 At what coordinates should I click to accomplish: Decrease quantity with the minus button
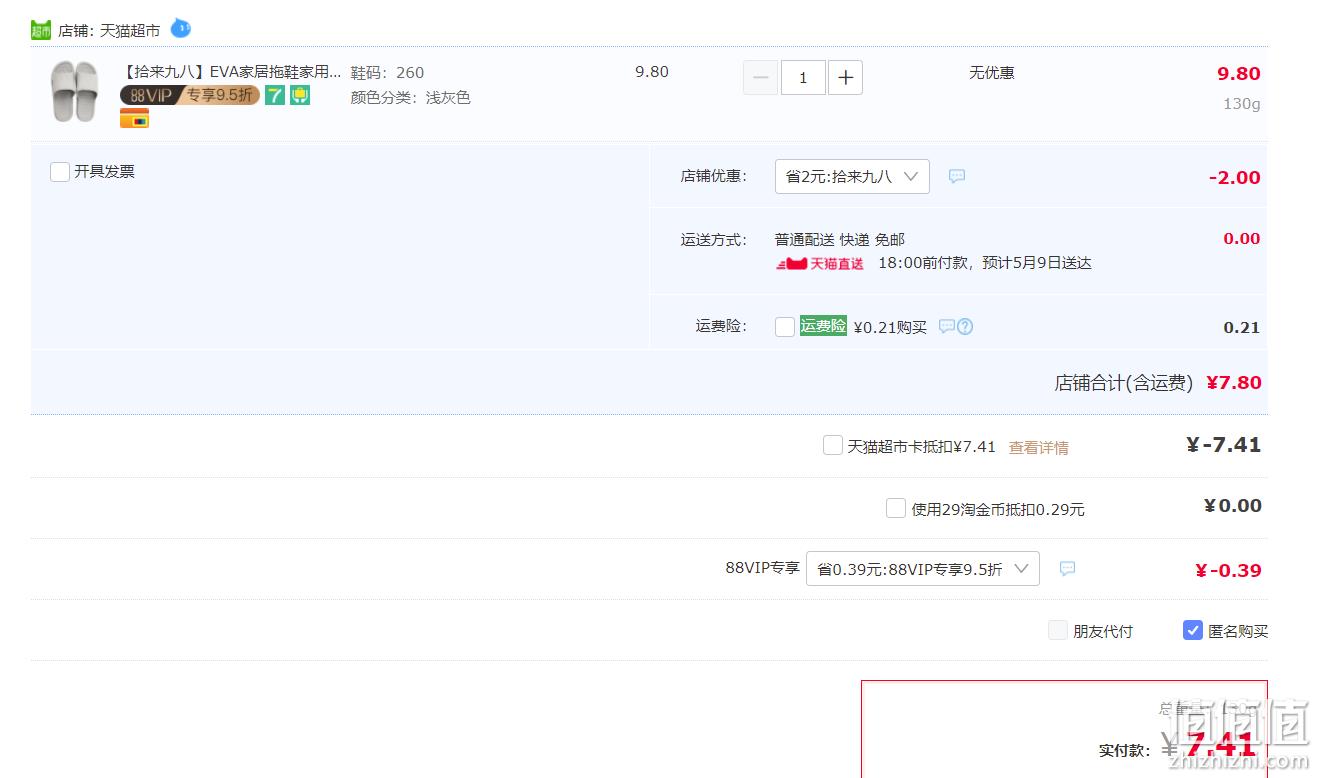(760, 77)
